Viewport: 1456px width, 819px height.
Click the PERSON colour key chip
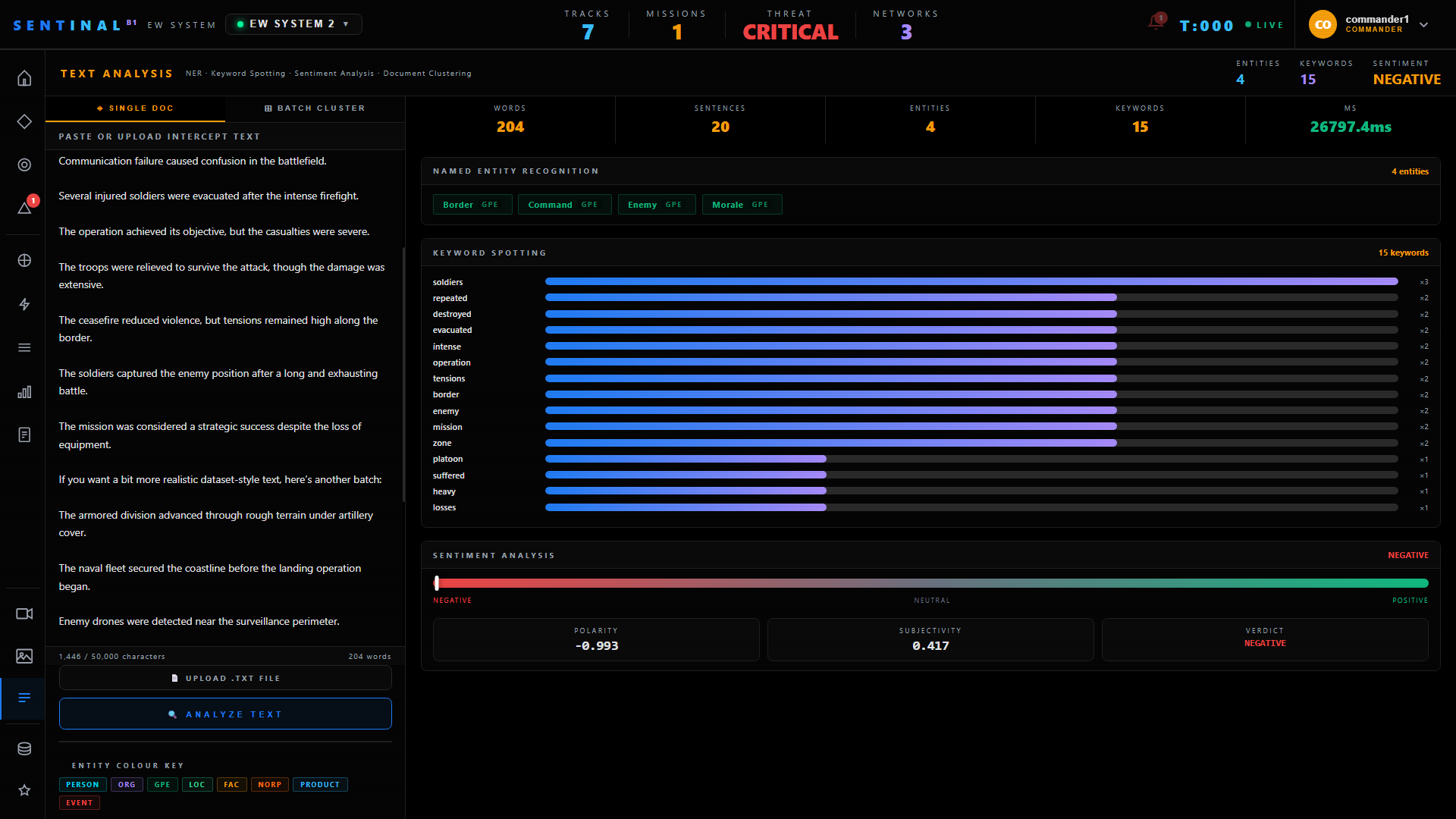[x=83, y=785]
